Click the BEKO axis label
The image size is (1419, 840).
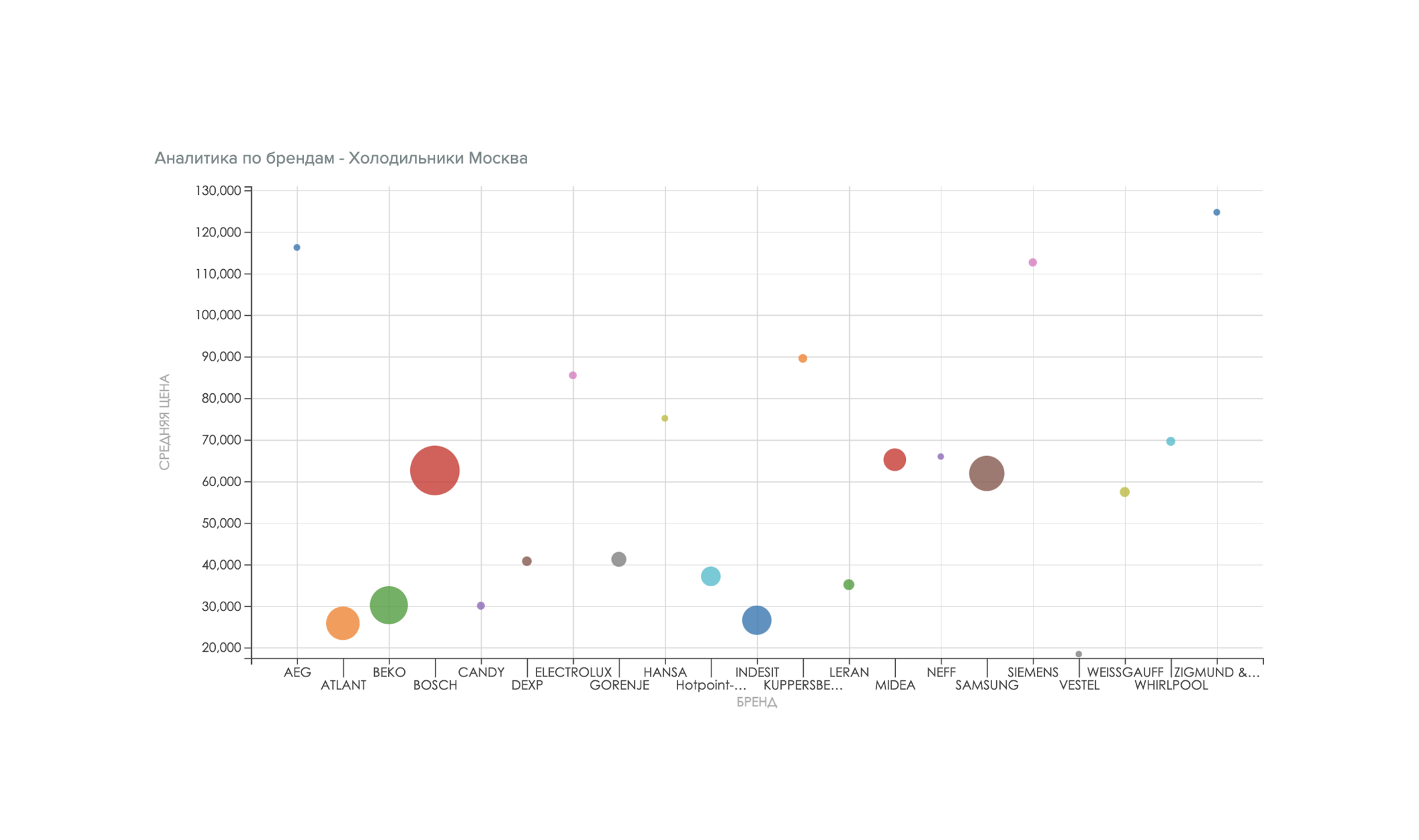389,672
